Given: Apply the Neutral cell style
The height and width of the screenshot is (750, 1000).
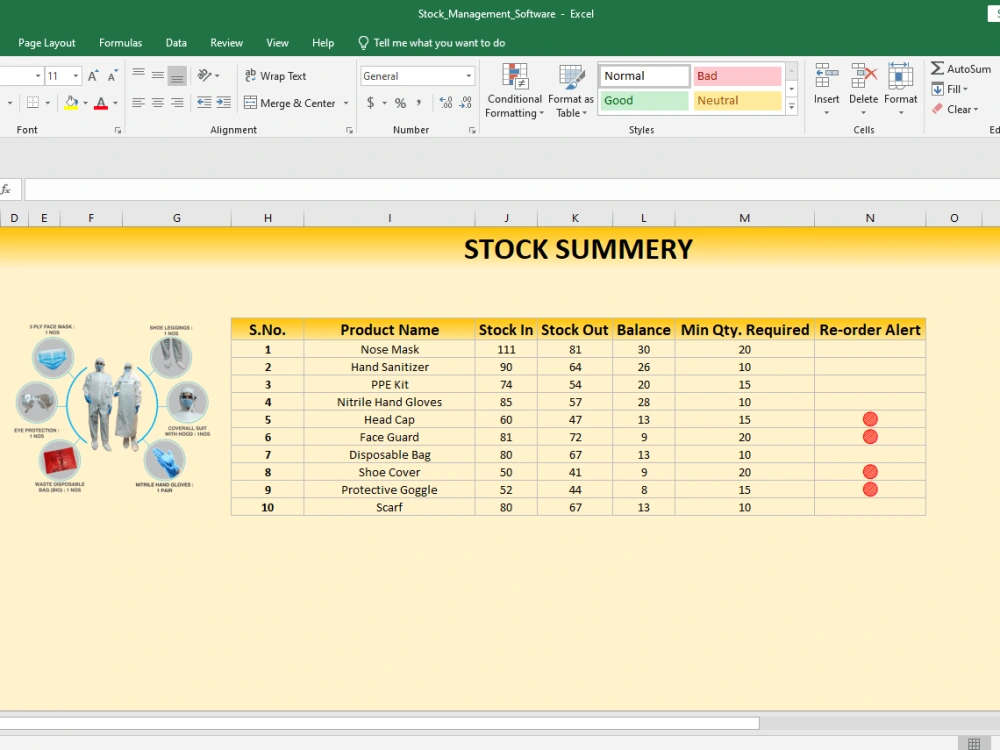Looking at the screenshot, I should point(737,100).
